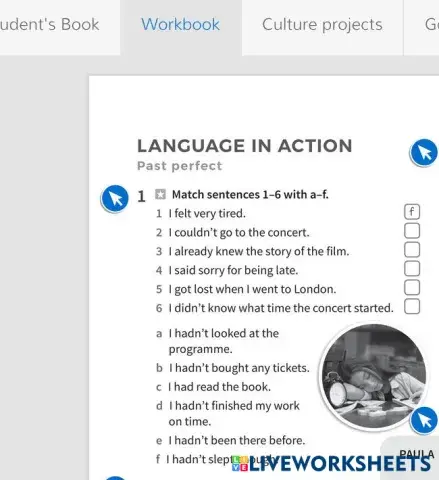Viewport: 439px width, 480px height.
Task: Click the answer box for 'I said sorry for being late'
Action: (x=412, y=268)
